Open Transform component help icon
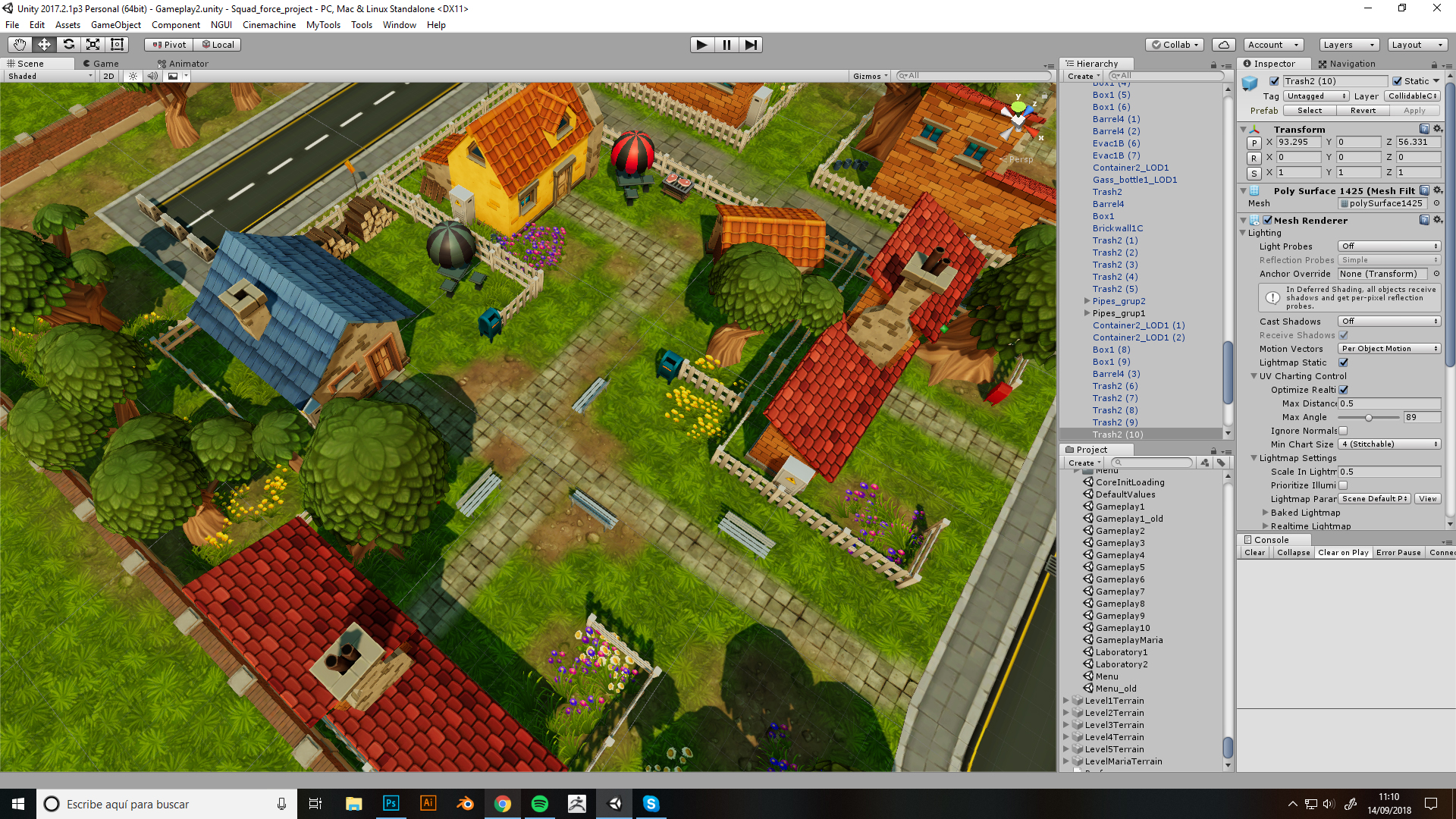 click(x=1424, y=129)
